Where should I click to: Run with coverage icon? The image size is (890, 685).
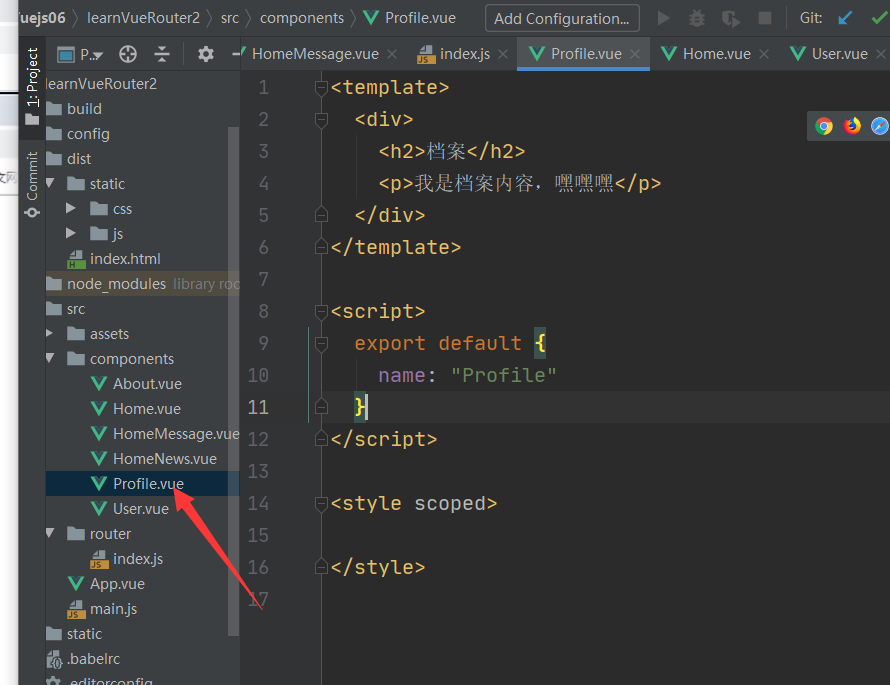pos(731,19)
